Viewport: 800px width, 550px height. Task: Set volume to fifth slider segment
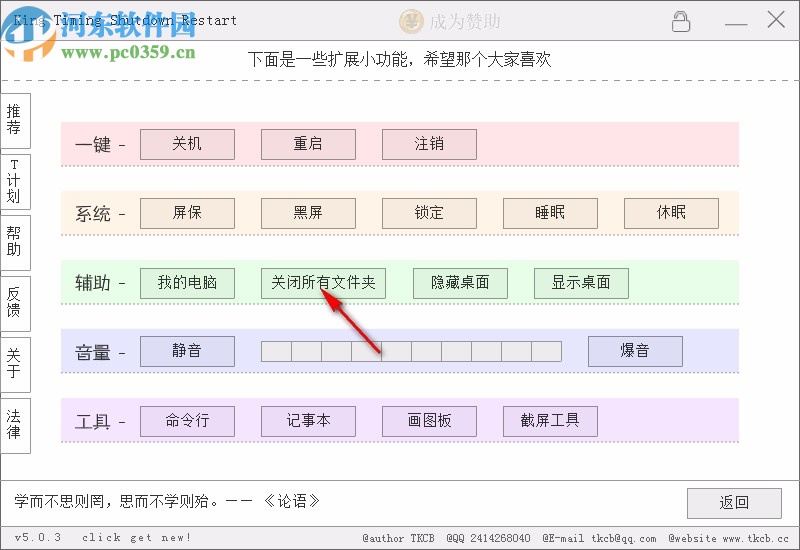[396, 352]
